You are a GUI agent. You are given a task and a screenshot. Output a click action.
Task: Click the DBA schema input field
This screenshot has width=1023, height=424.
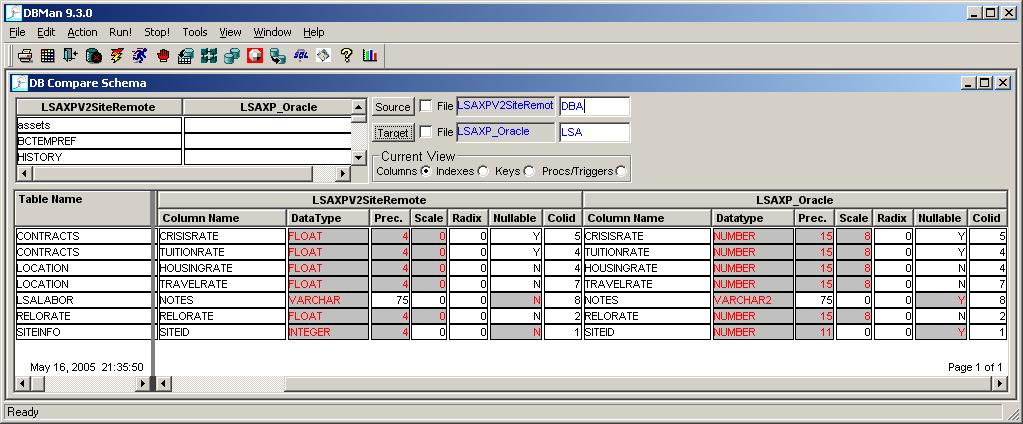(594, 106)
